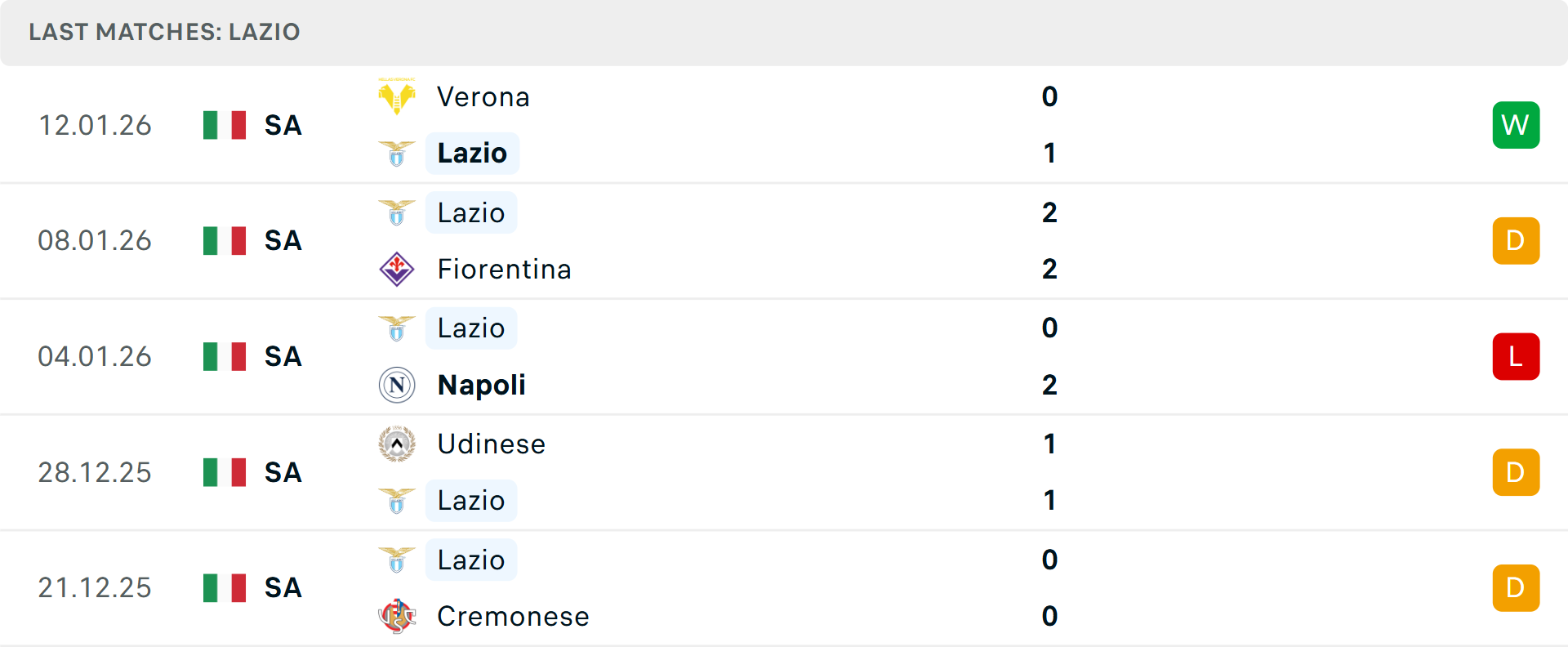1568x647 pixels.
Task: Click the Last Matches: Lazio header
Action: [x=164, y=32]
